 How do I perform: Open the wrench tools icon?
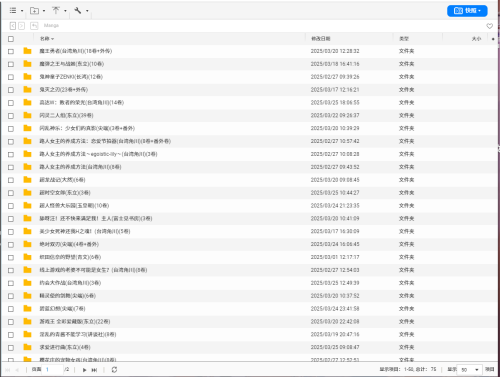point(78,11)
